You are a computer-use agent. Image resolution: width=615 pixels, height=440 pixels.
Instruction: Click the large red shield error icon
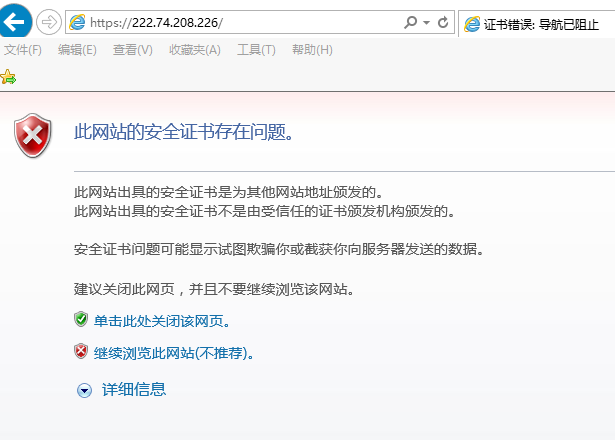click(33, 136)
